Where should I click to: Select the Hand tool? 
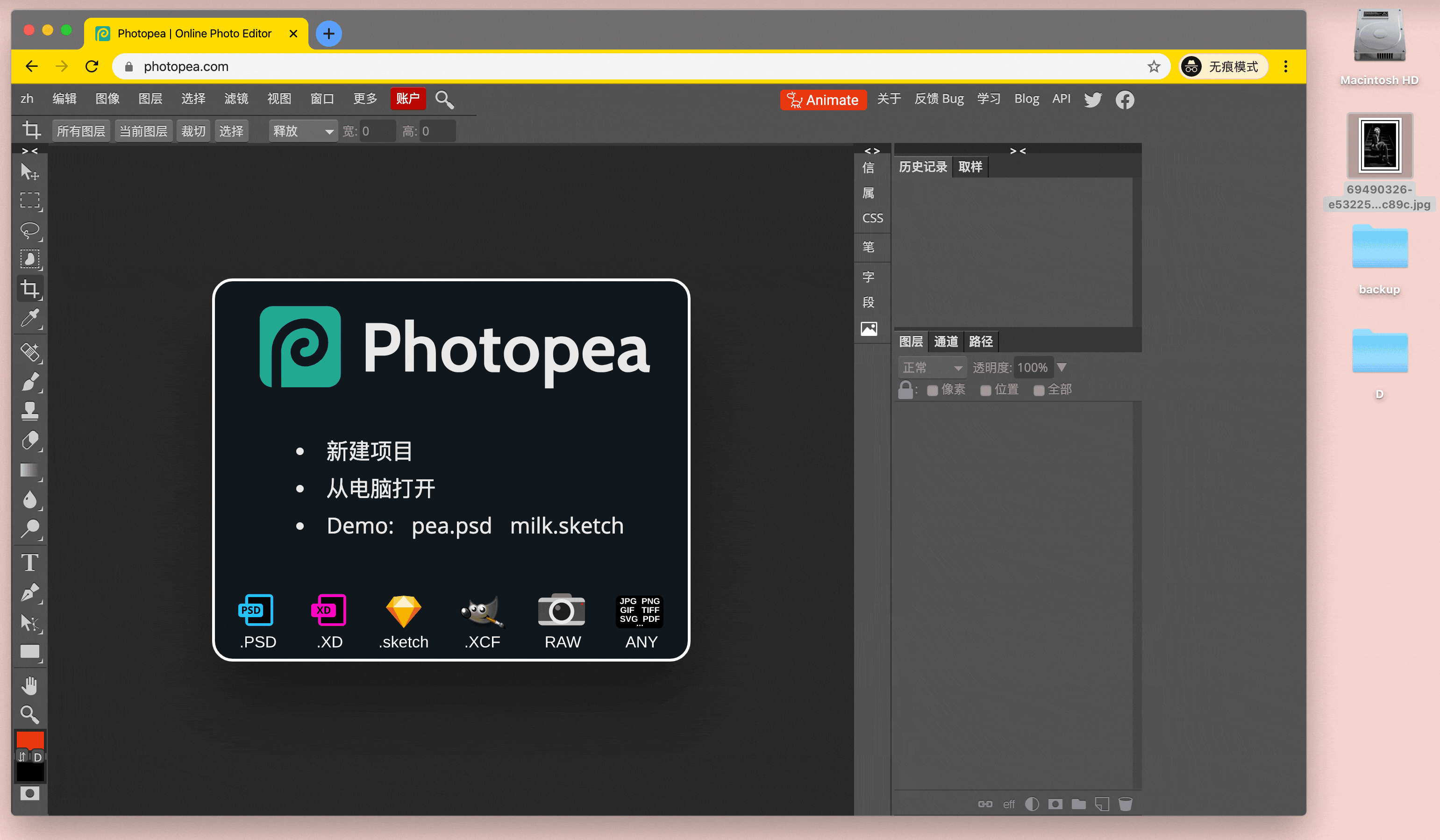tap(30, 685)
